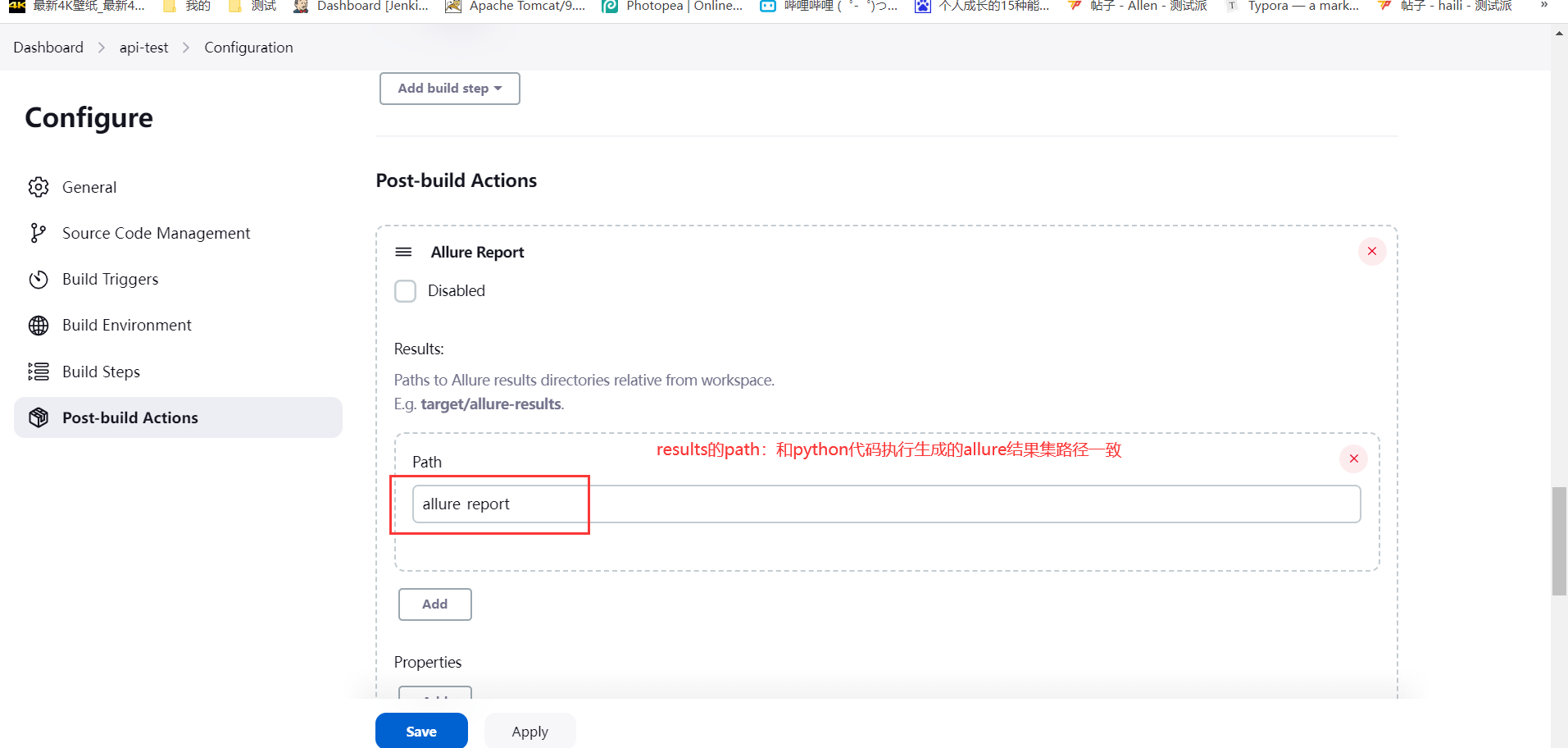
Task: Open the 帖子 - haili - 测试派 bookmark
Action: coord(1445,7)
